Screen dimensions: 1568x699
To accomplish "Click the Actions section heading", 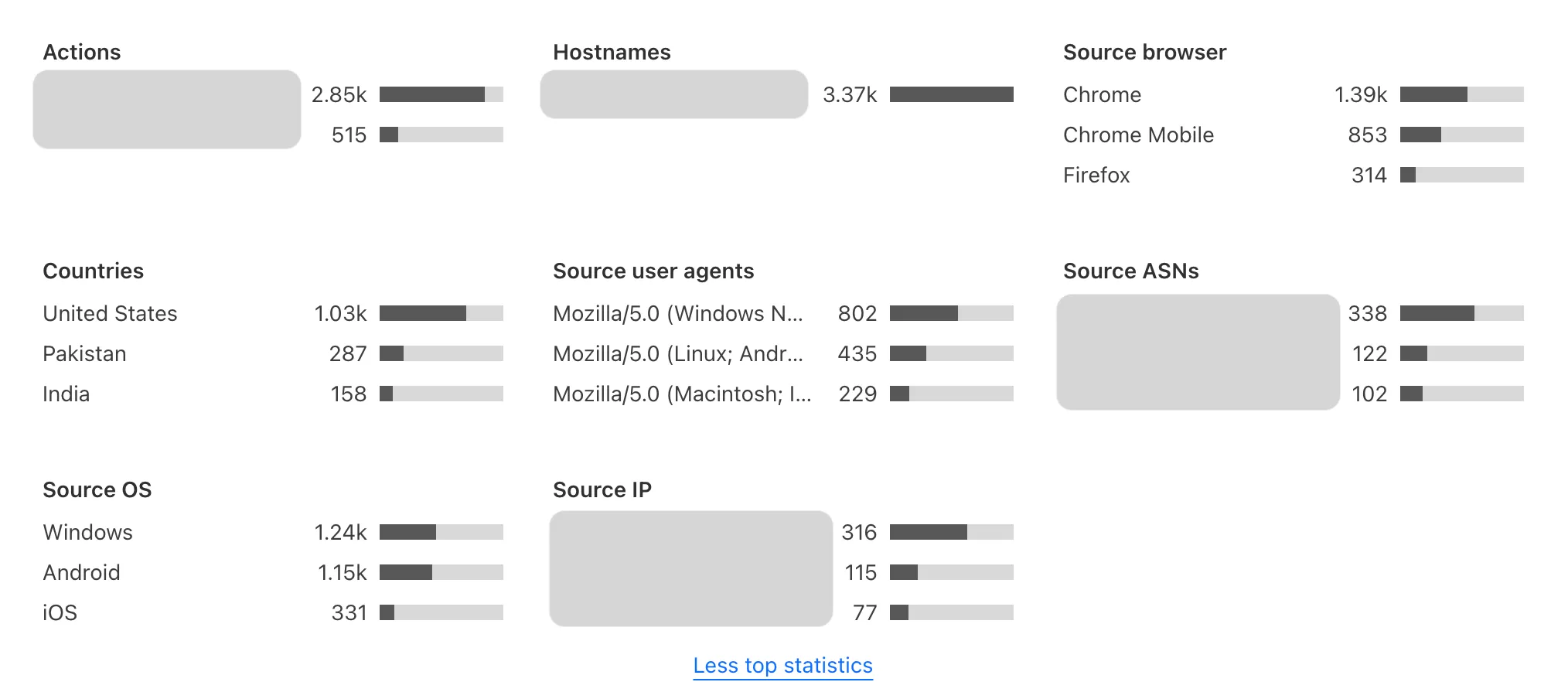I will (x=82, y=52).
